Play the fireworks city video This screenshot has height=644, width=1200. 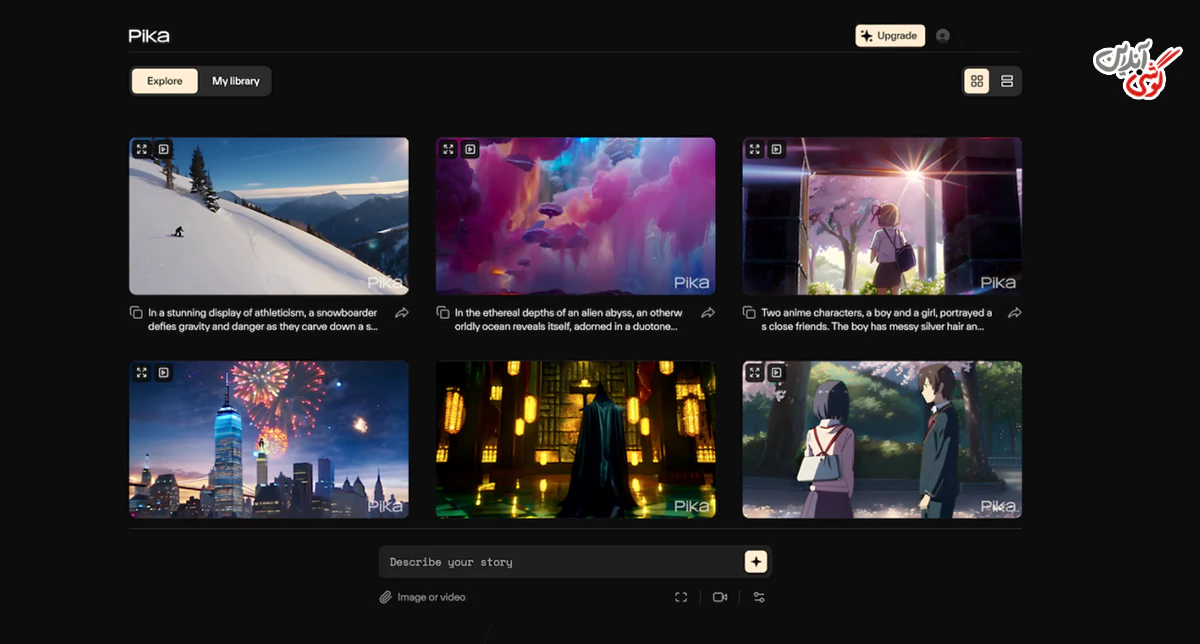pyautogui.click(x=164, y=373)
